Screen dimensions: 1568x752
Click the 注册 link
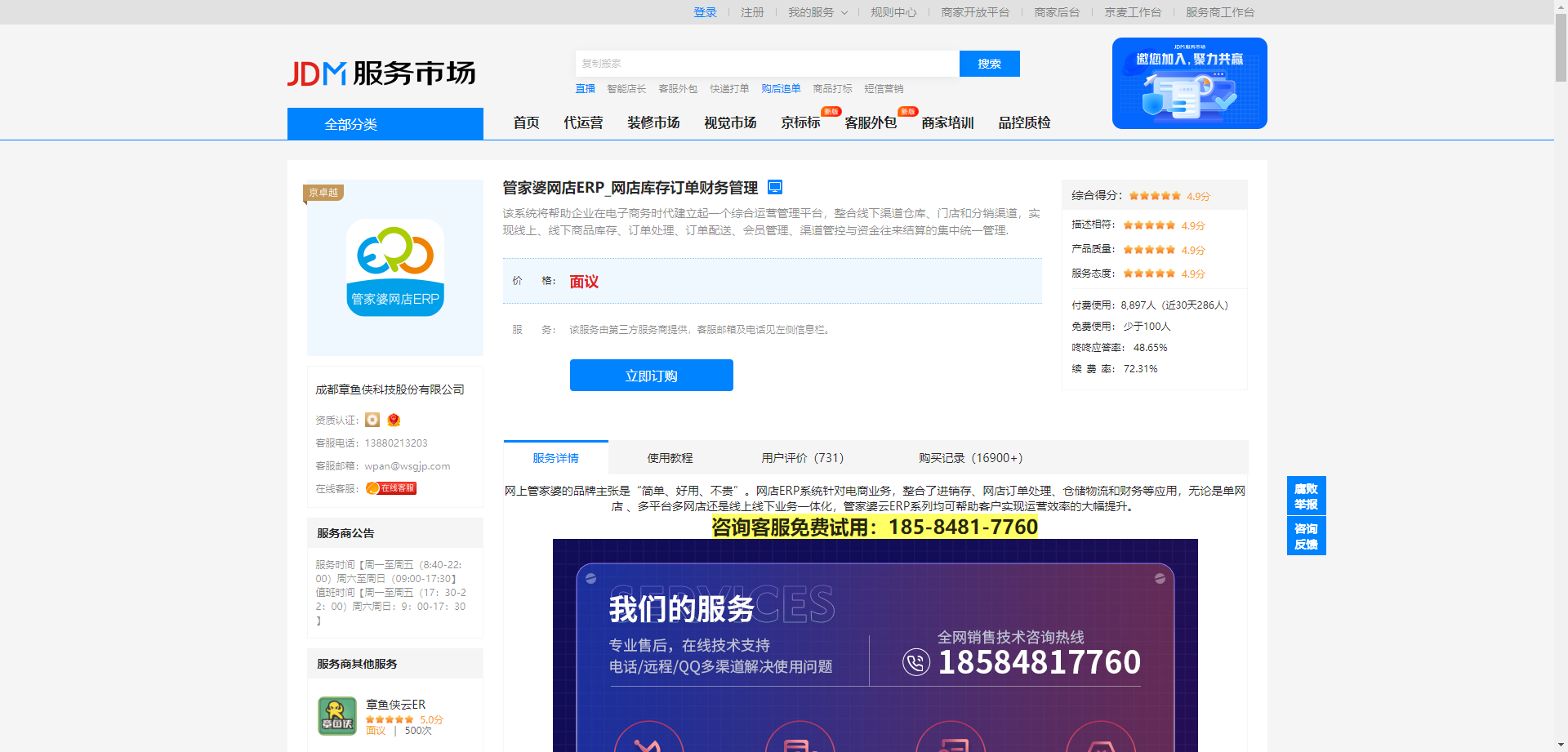[x=752, y=12]
